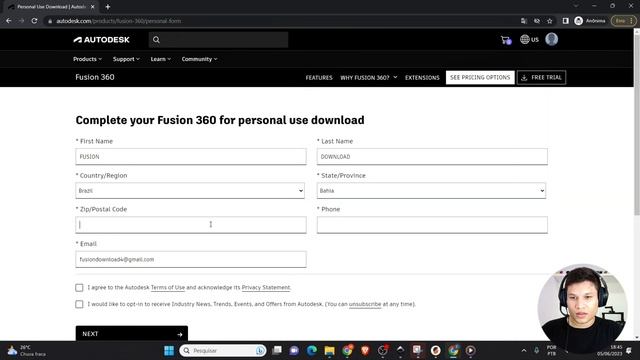The image size is (640, 360).
Task: Open the US region globe selector
Action: click(529, 39)
